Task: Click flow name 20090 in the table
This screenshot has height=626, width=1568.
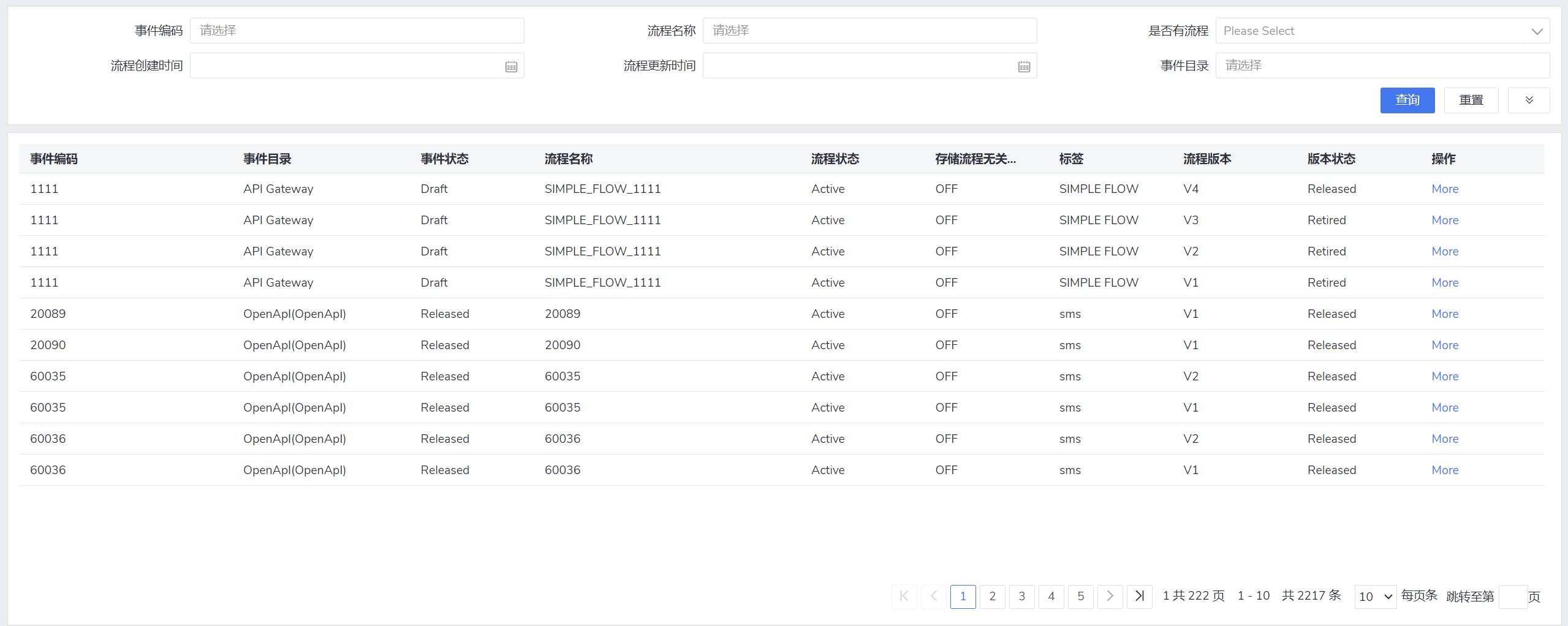Action: (562, 345)
